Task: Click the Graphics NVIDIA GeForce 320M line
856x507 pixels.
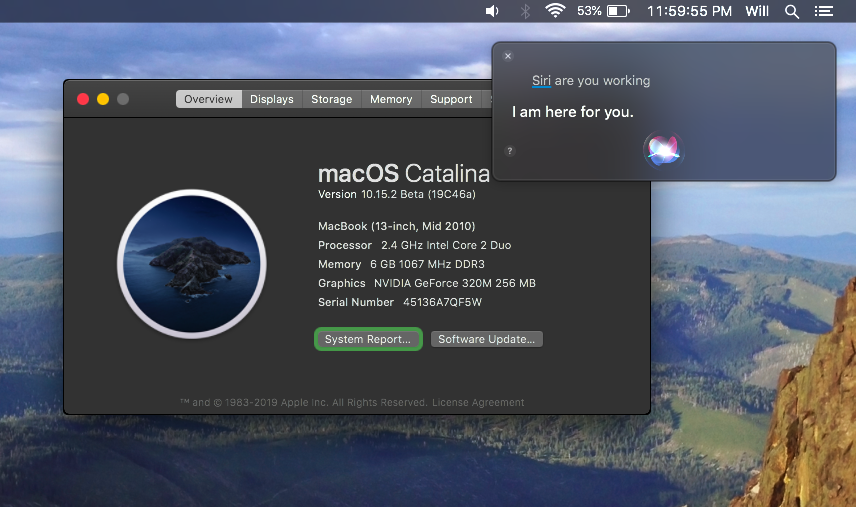Action: 427,283
